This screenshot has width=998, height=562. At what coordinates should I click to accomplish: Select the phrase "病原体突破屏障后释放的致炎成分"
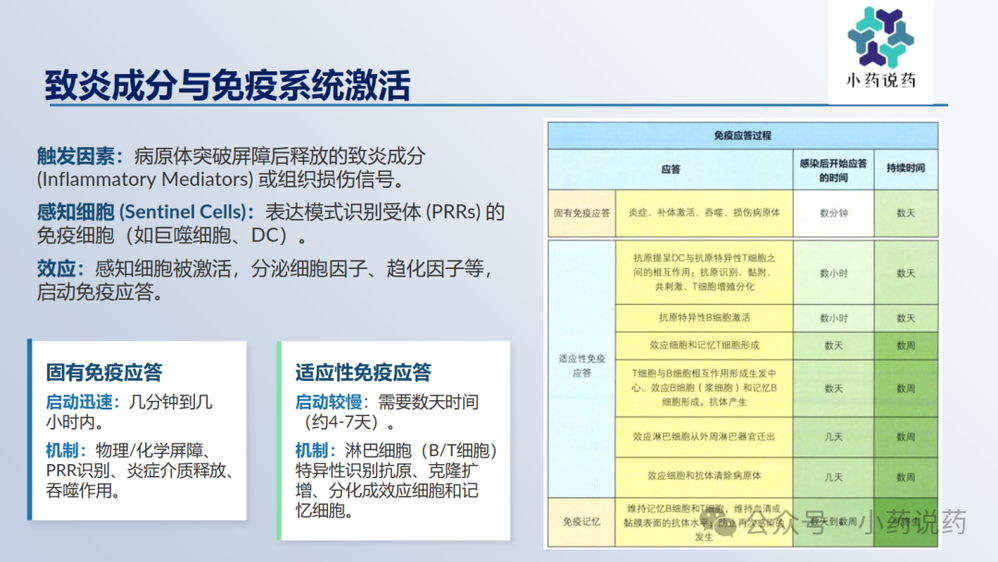[x=279, y=156]
